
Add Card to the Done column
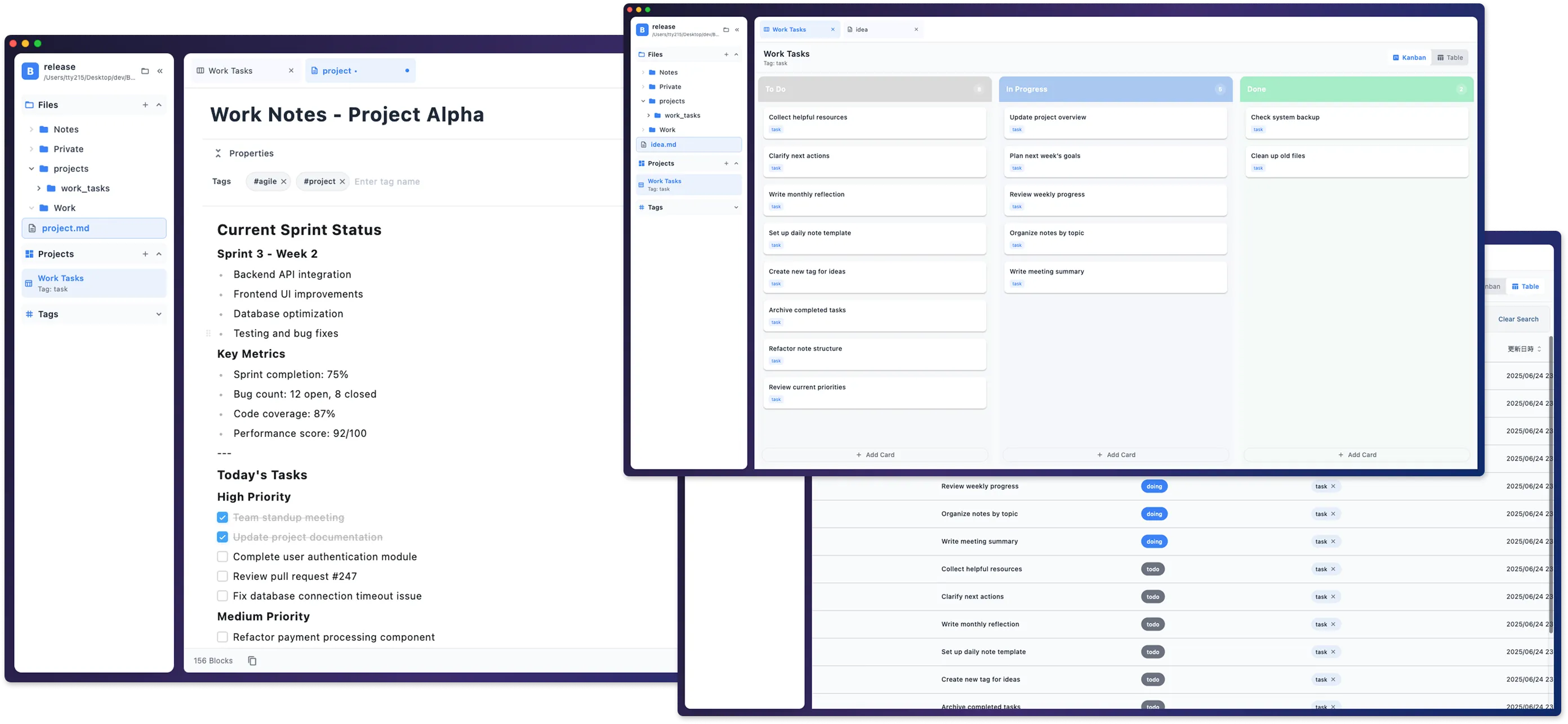click(x=1357, y=454)
